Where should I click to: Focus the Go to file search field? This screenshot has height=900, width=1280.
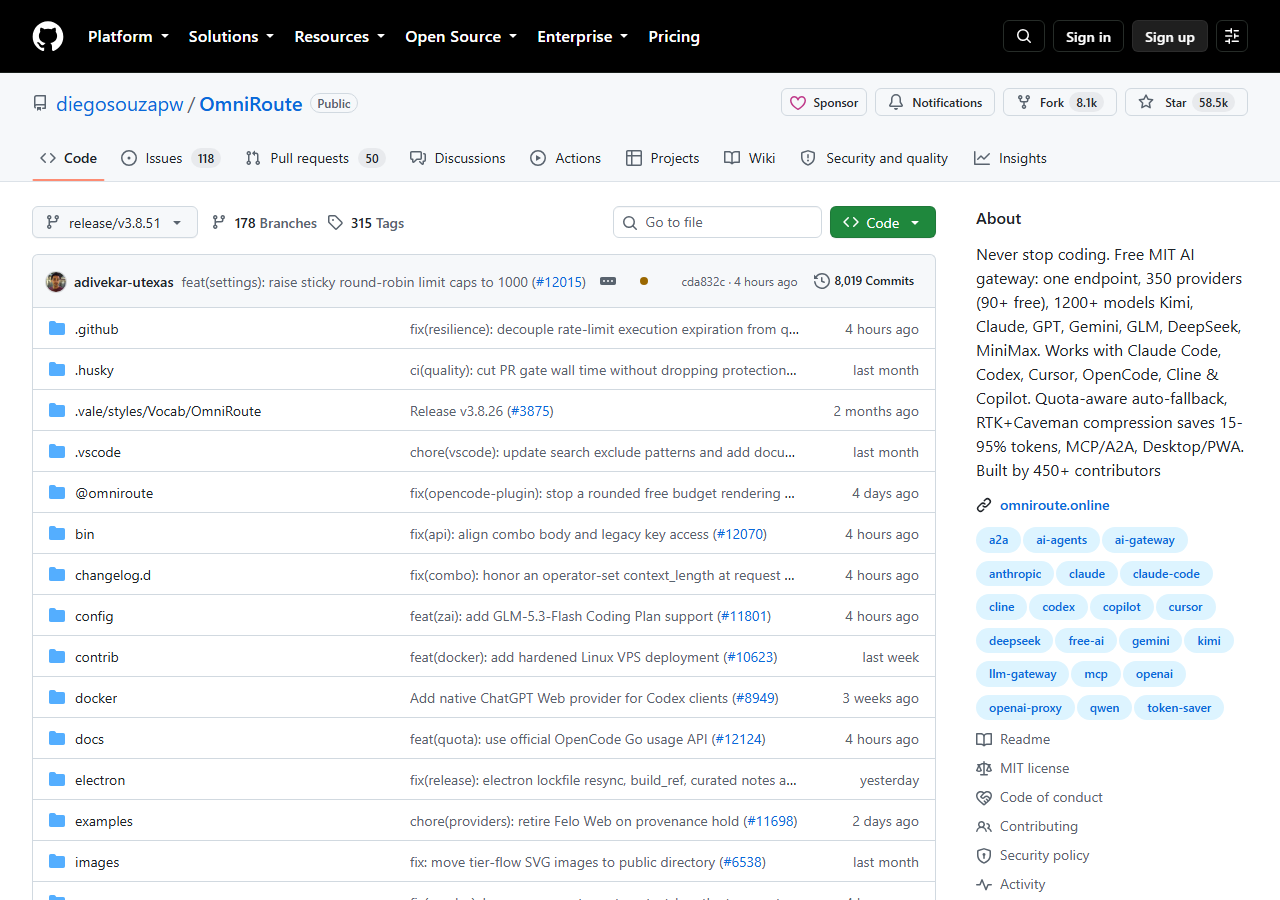pyautogui.click(x=717, y=223)
